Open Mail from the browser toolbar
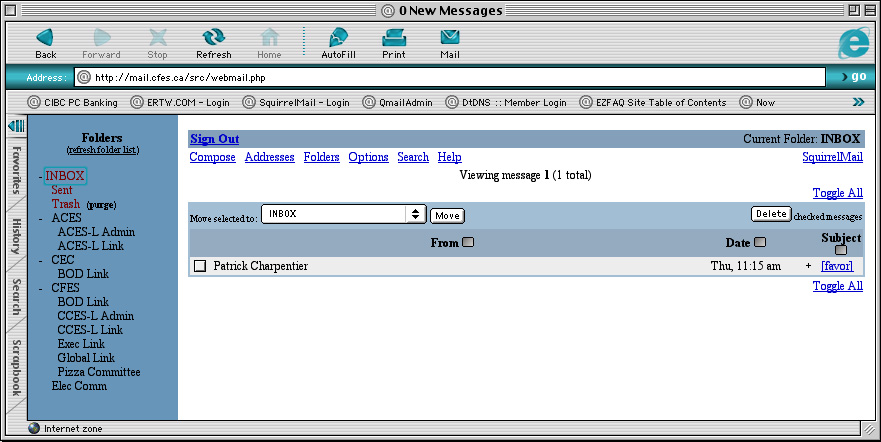 coord(450,38)
